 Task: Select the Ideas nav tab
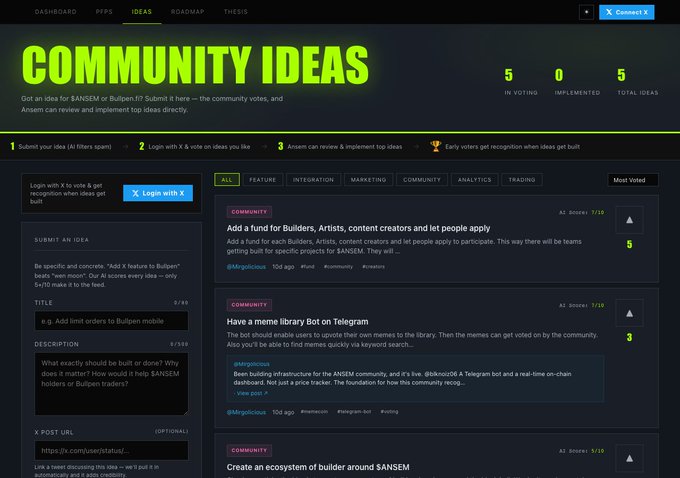tap(142, 12)
